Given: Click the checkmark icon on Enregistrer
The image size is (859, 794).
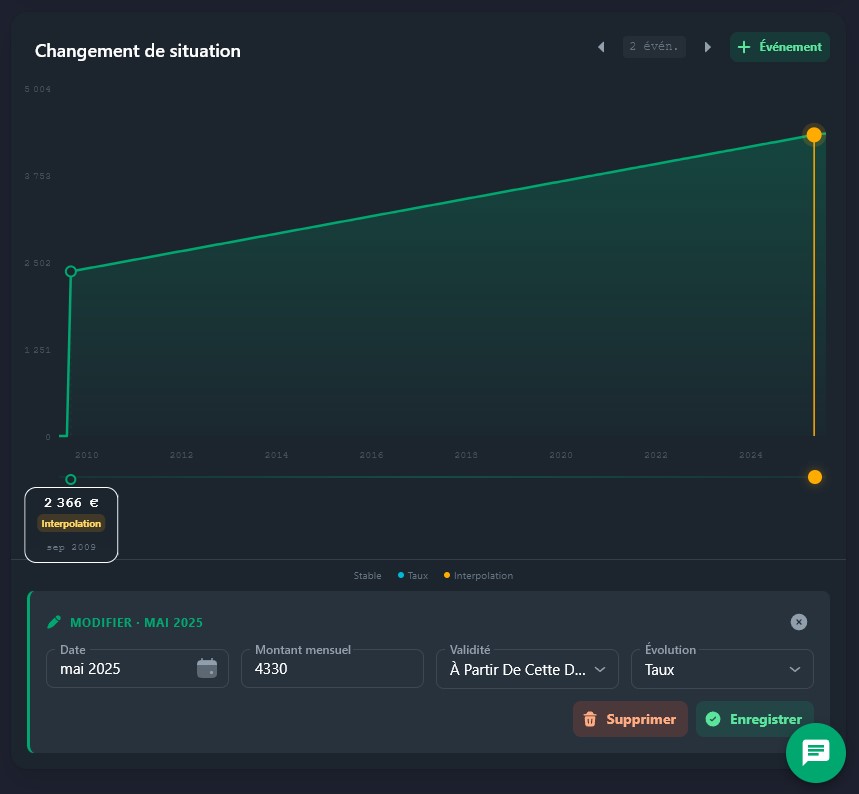Looking at the screenshot, I should 713,719.
